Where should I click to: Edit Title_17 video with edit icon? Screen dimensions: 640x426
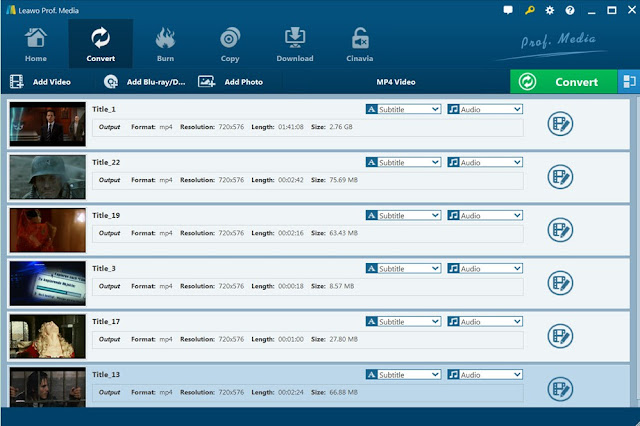point(560,336)
